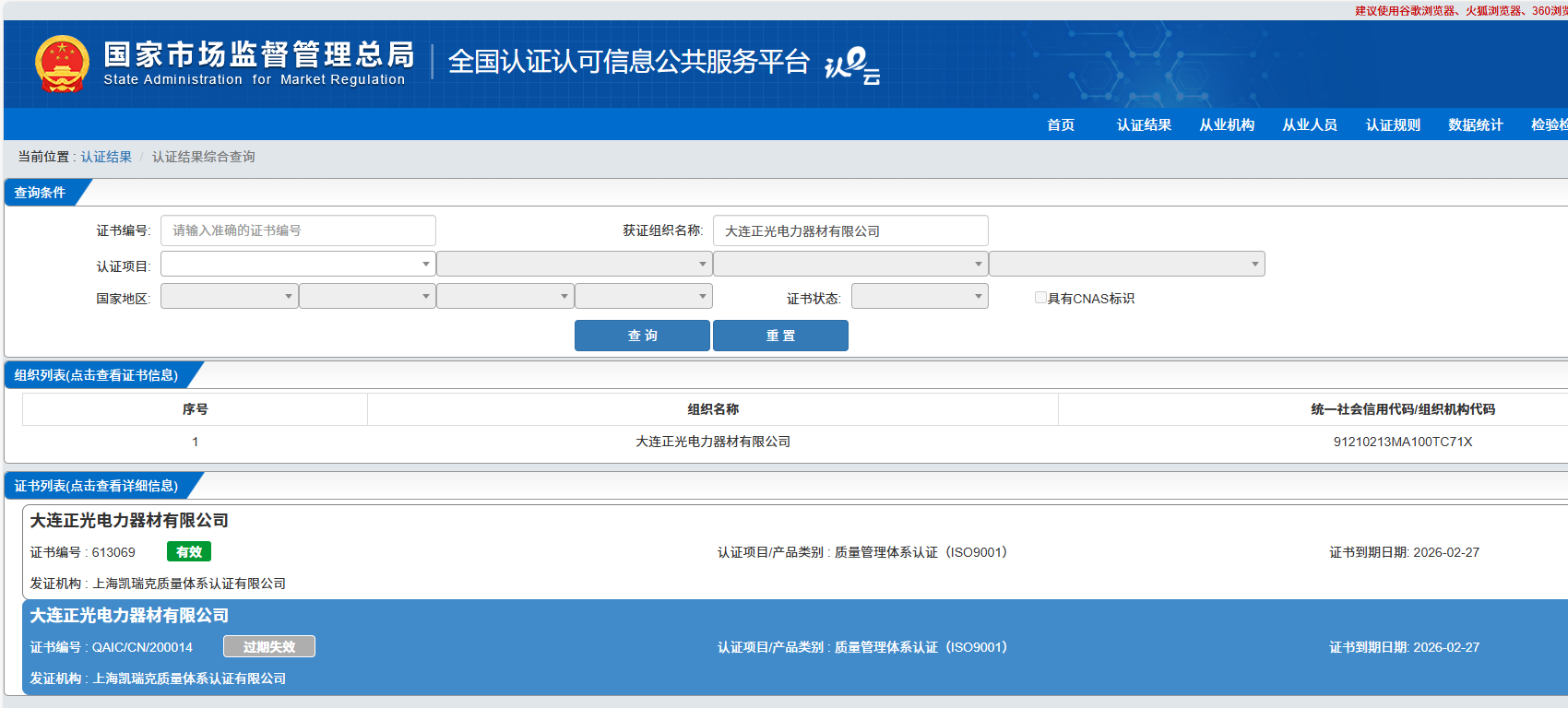Screen dimensions: 1568x708
Task: Focus the 证书编号 input field
Action: 298,230
